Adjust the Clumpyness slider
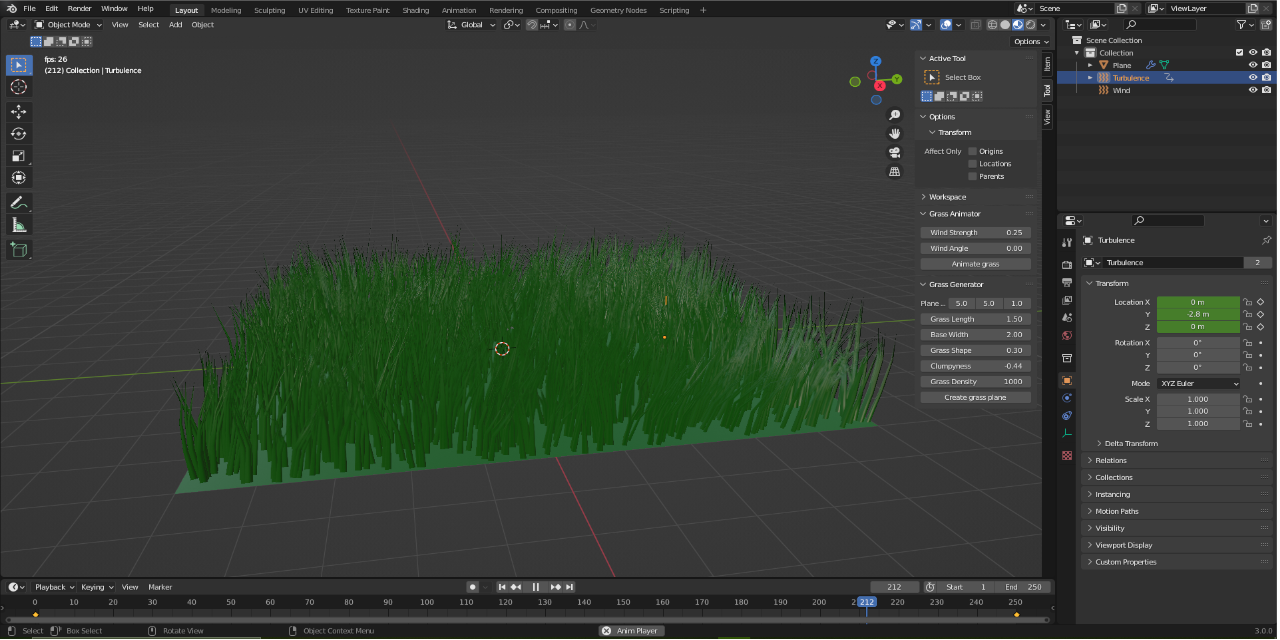This screenshot has height=640, width=1280. click(976, 366)
